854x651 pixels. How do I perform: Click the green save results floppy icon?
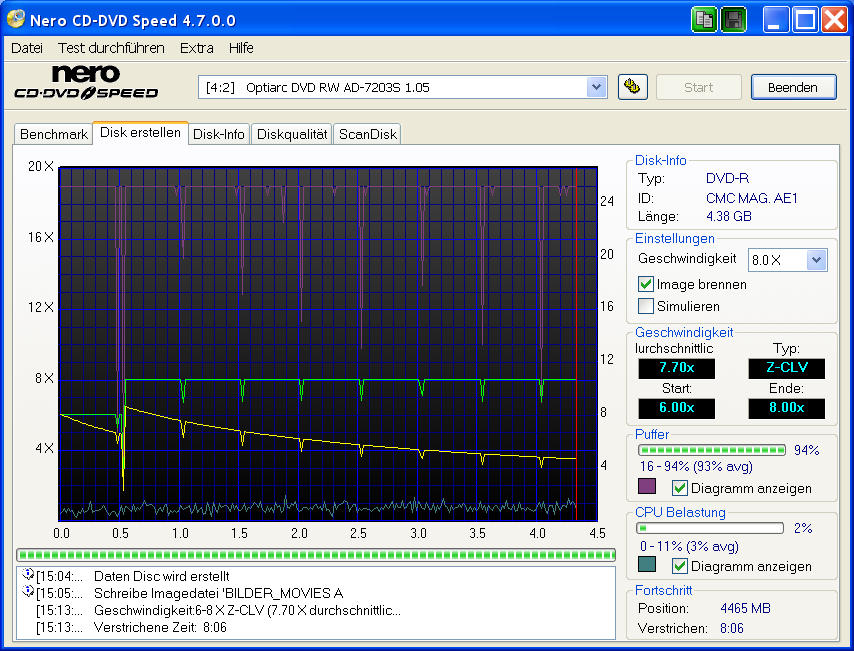coord(733,19)
